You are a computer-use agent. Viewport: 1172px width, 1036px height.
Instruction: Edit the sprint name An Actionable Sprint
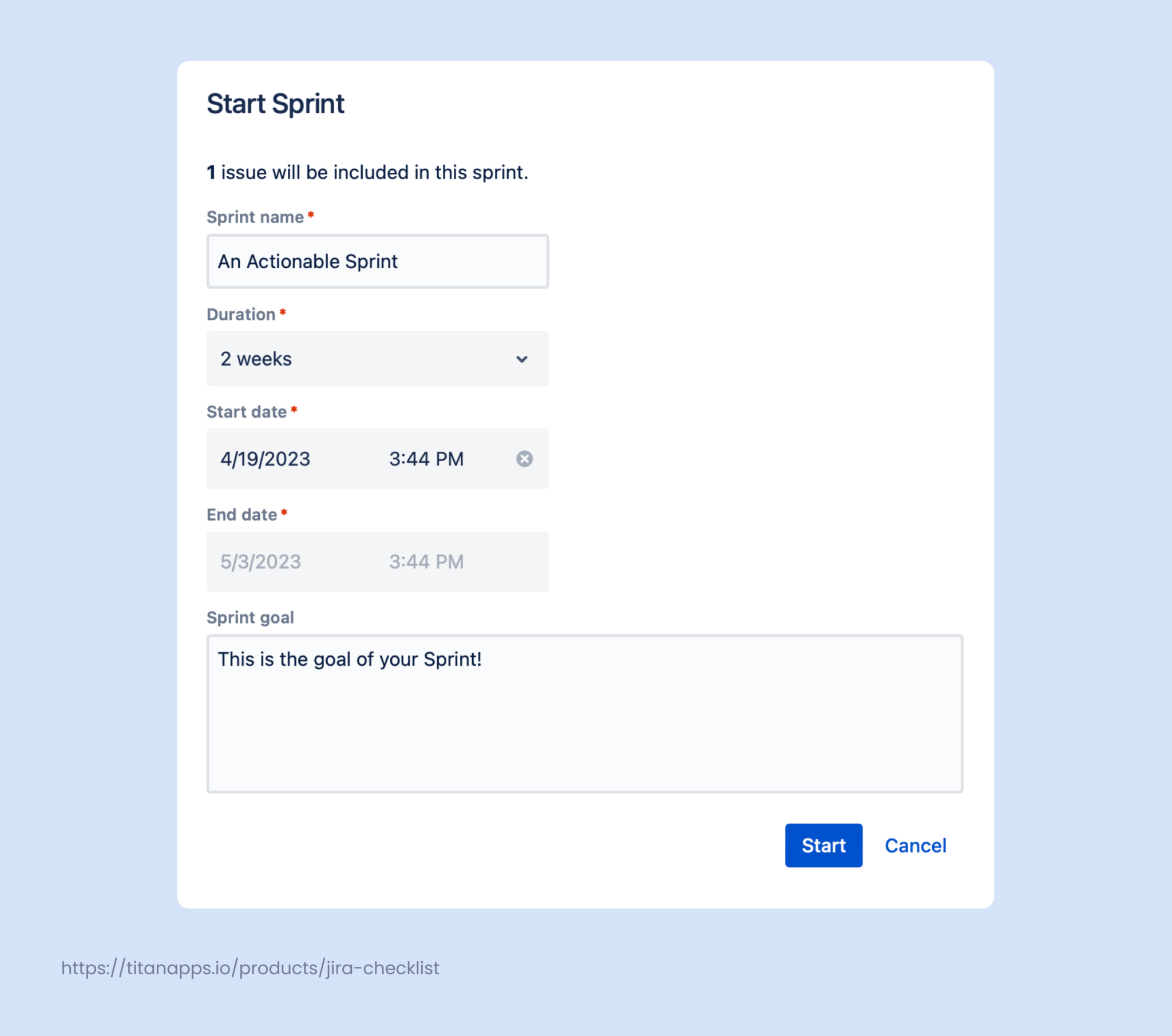click(x=308, y=261)
